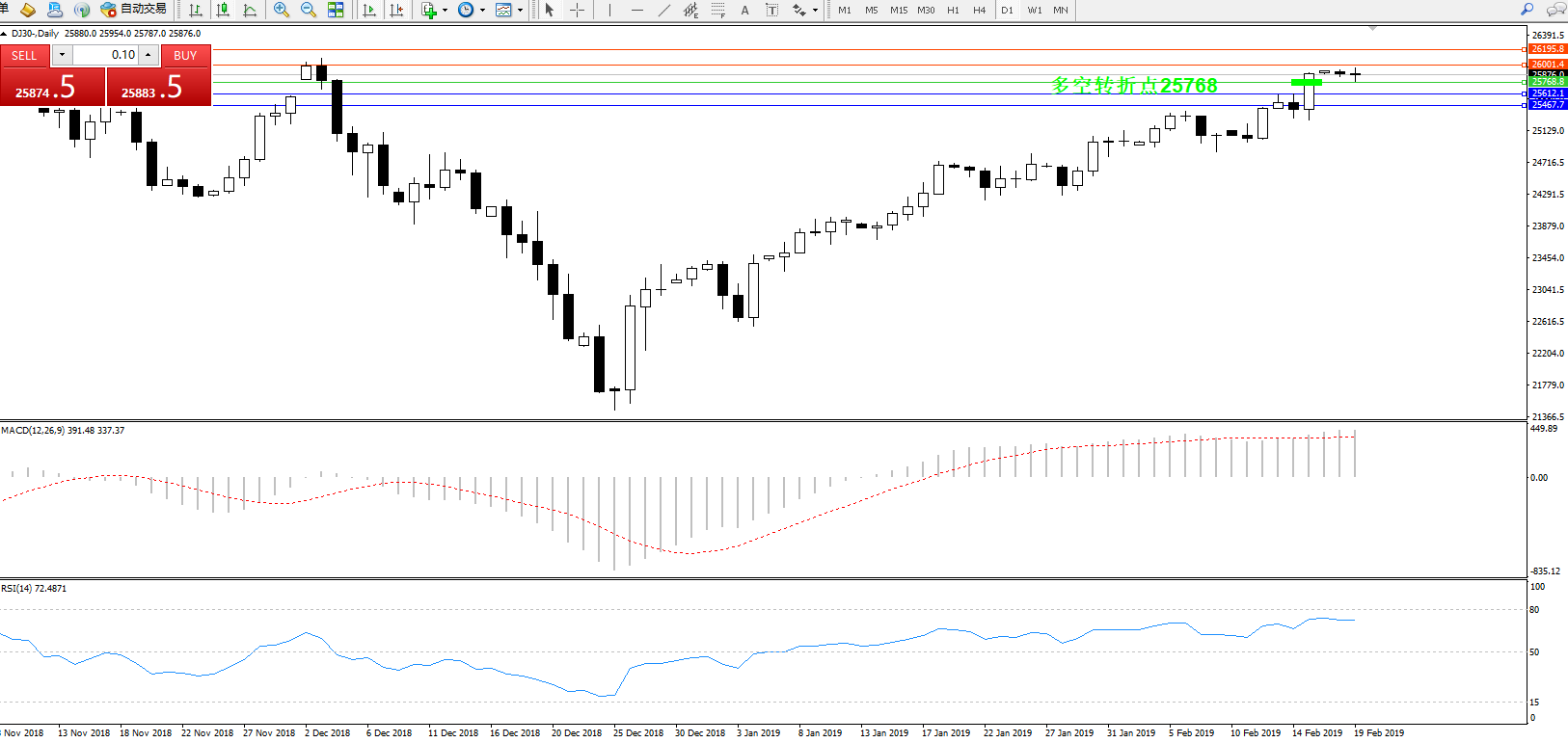The height and width of the screenshot is (743, 1568).
Task: Switch chart to candlestick mode
Action: pyautogui.click(x=223, y=10)
